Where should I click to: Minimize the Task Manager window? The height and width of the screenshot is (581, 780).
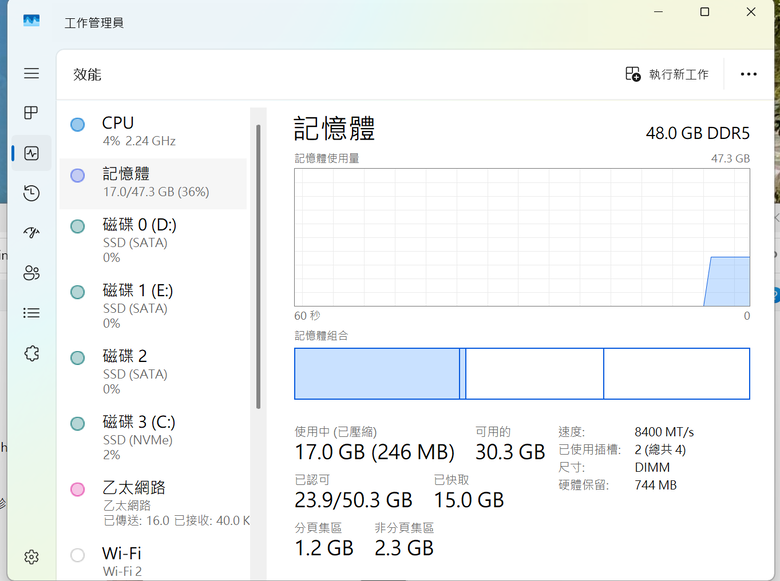658,11
